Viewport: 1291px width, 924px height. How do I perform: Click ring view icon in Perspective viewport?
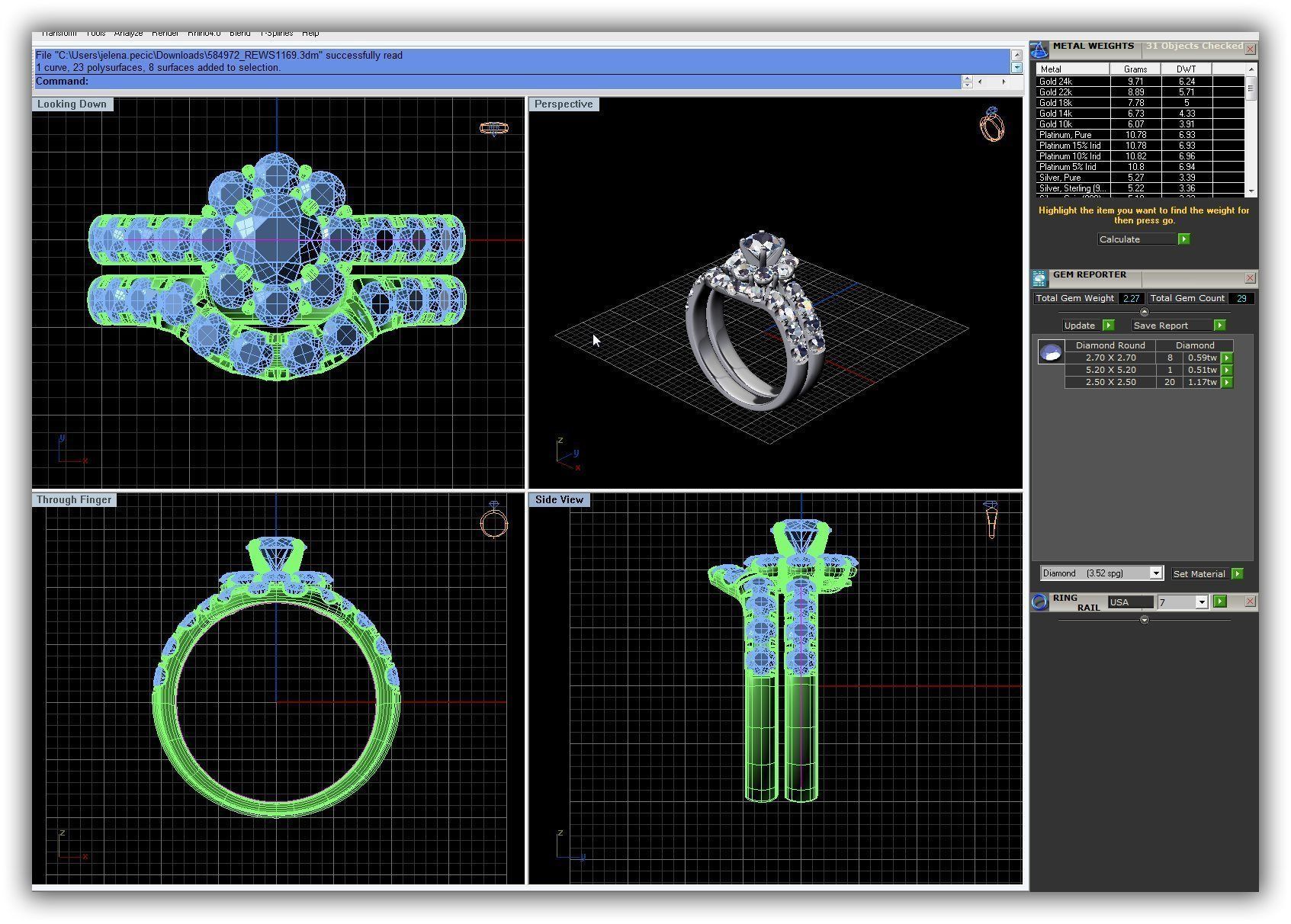click(x=992, y=124)
